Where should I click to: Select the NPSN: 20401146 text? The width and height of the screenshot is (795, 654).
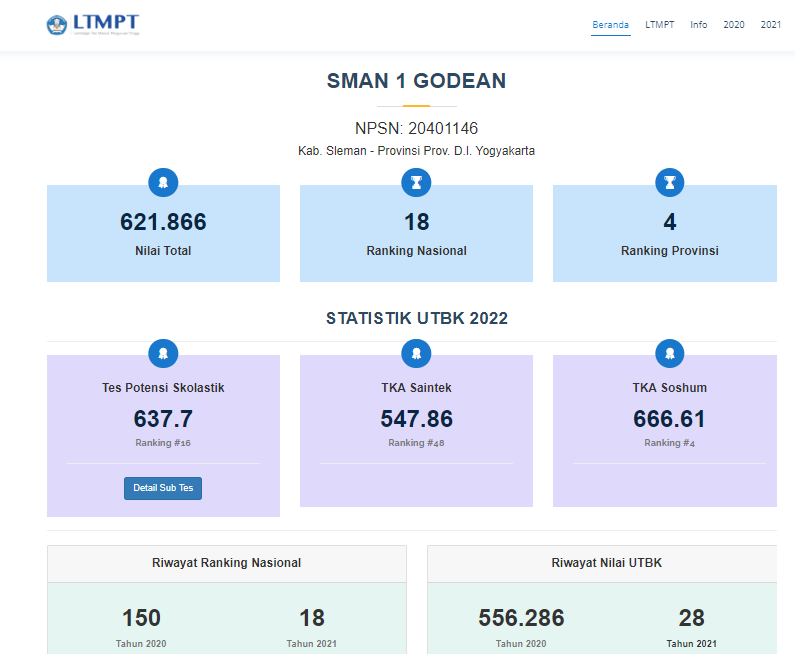[x=416, y=128]
